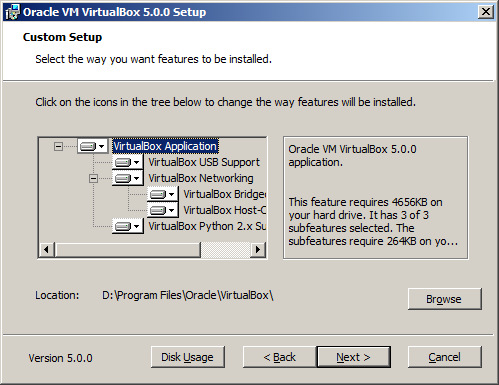Click the install location path text

[x=188, y=295]
